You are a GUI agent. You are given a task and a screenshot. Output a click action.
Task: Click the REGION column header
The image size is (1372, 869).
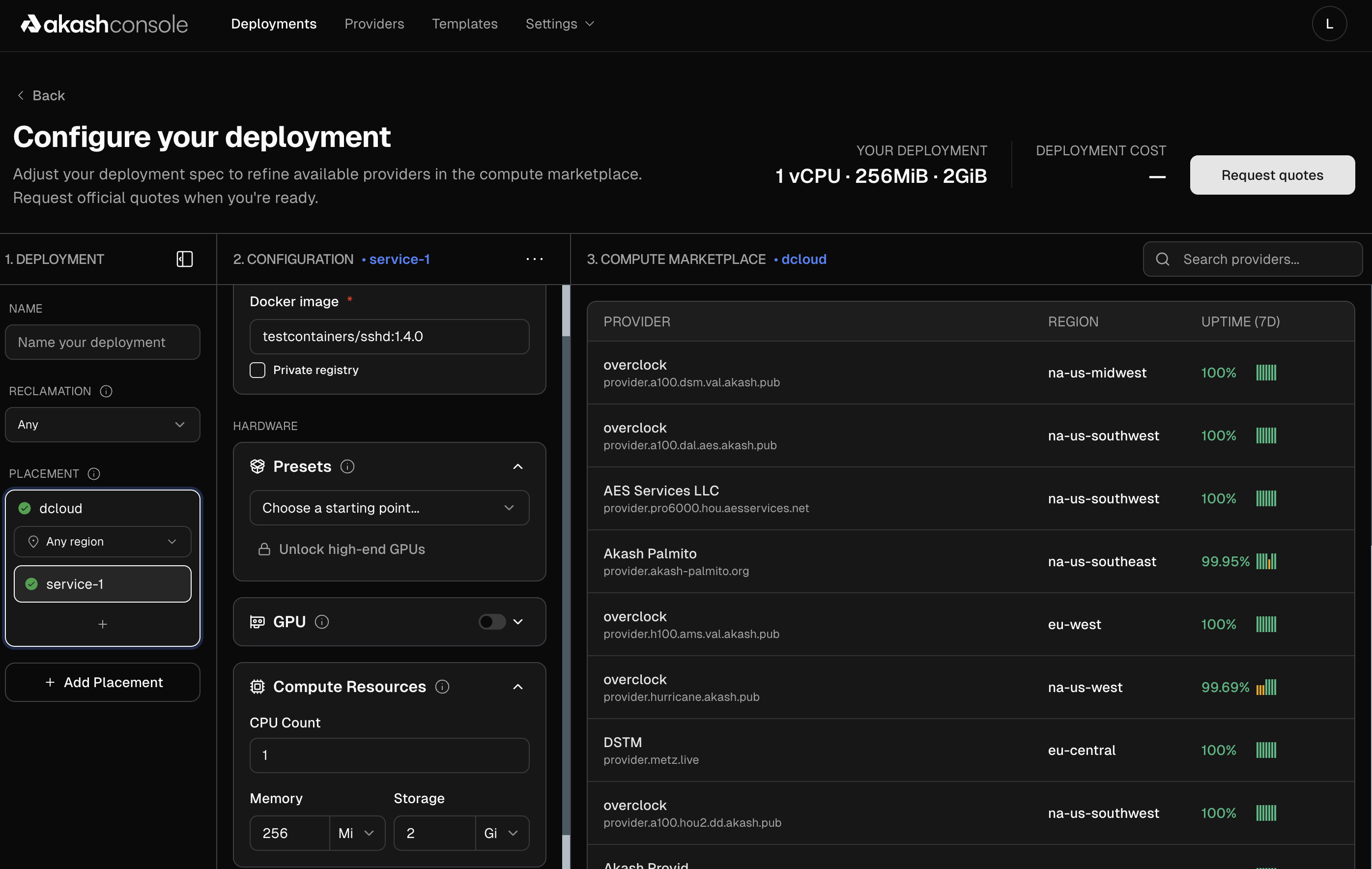coord(1073,322)
